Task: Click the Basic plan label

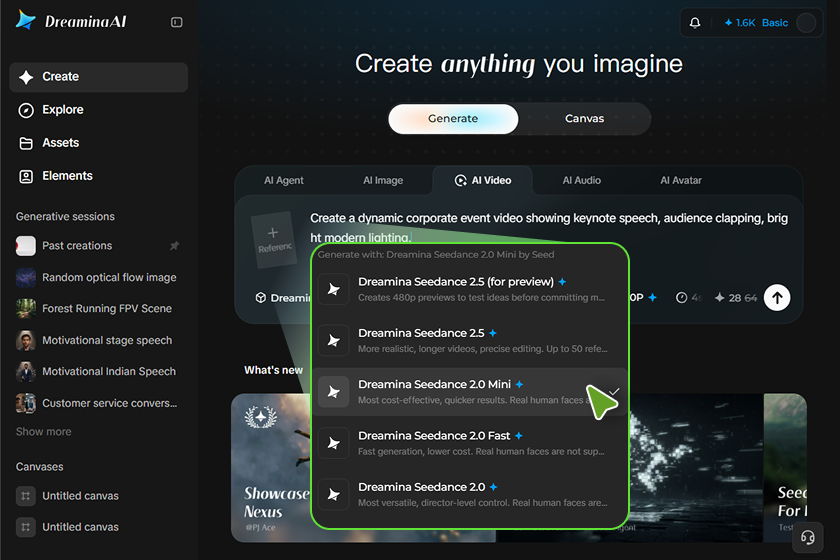Action: point(775,23)
